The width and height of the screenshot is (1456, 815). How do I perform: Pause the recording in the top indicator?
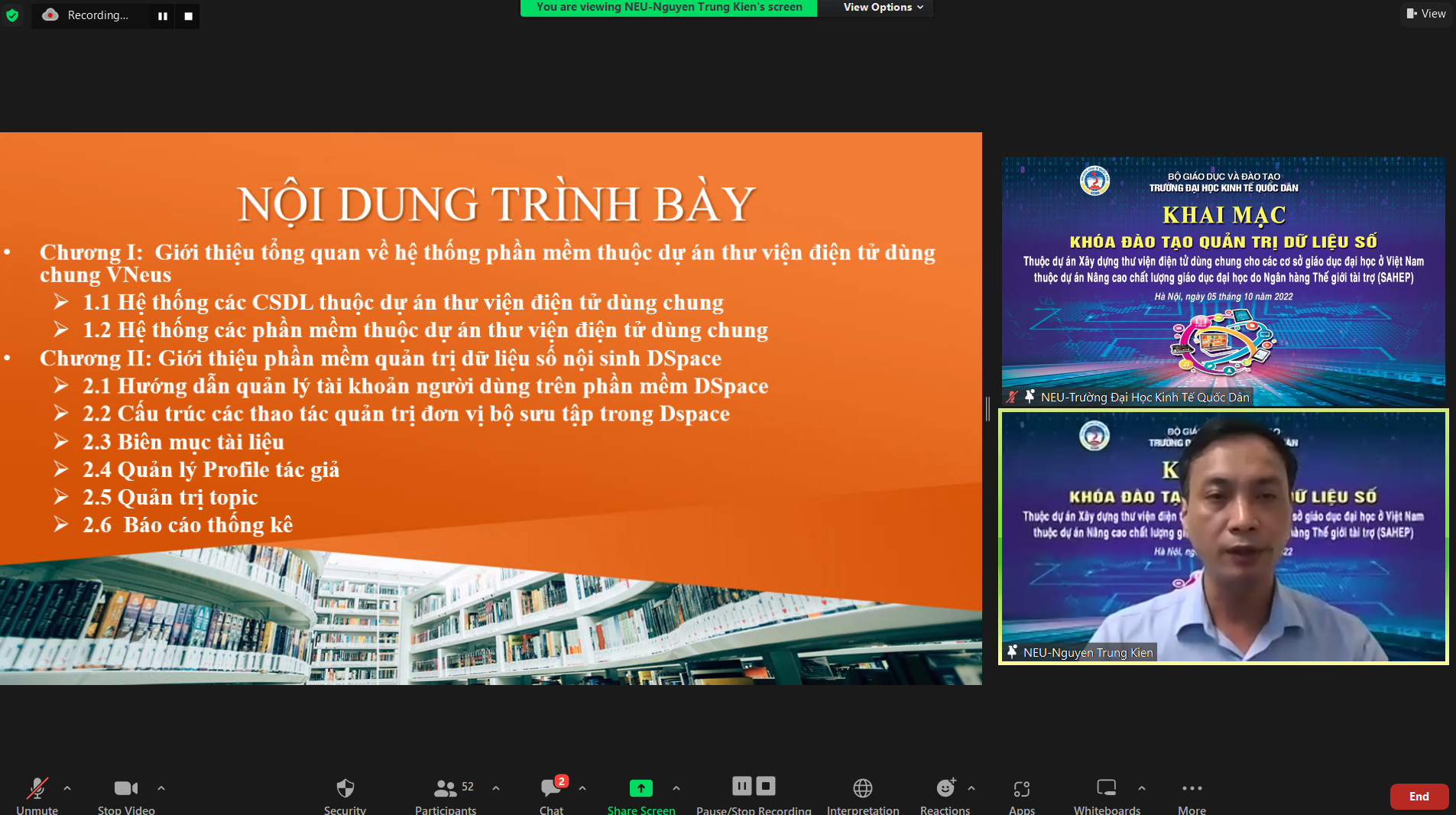163,16
